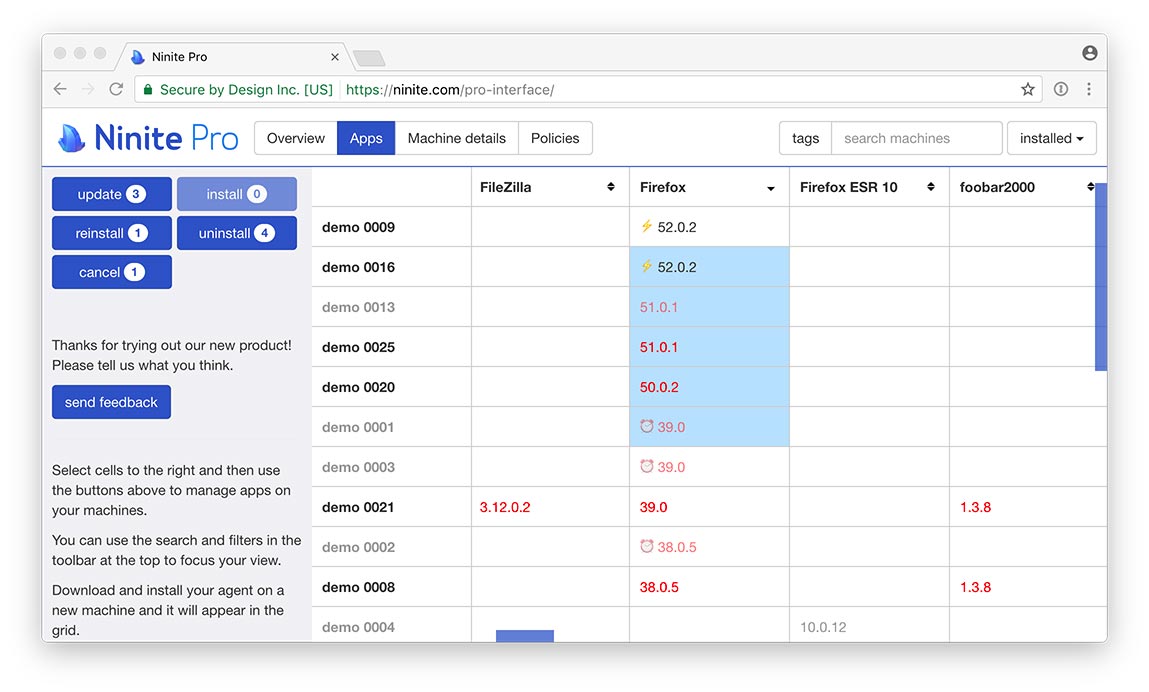Click the lightning updating icon beside demo 0009's Firefox version
Screen dimensions: 1149x692
(646, 226)
